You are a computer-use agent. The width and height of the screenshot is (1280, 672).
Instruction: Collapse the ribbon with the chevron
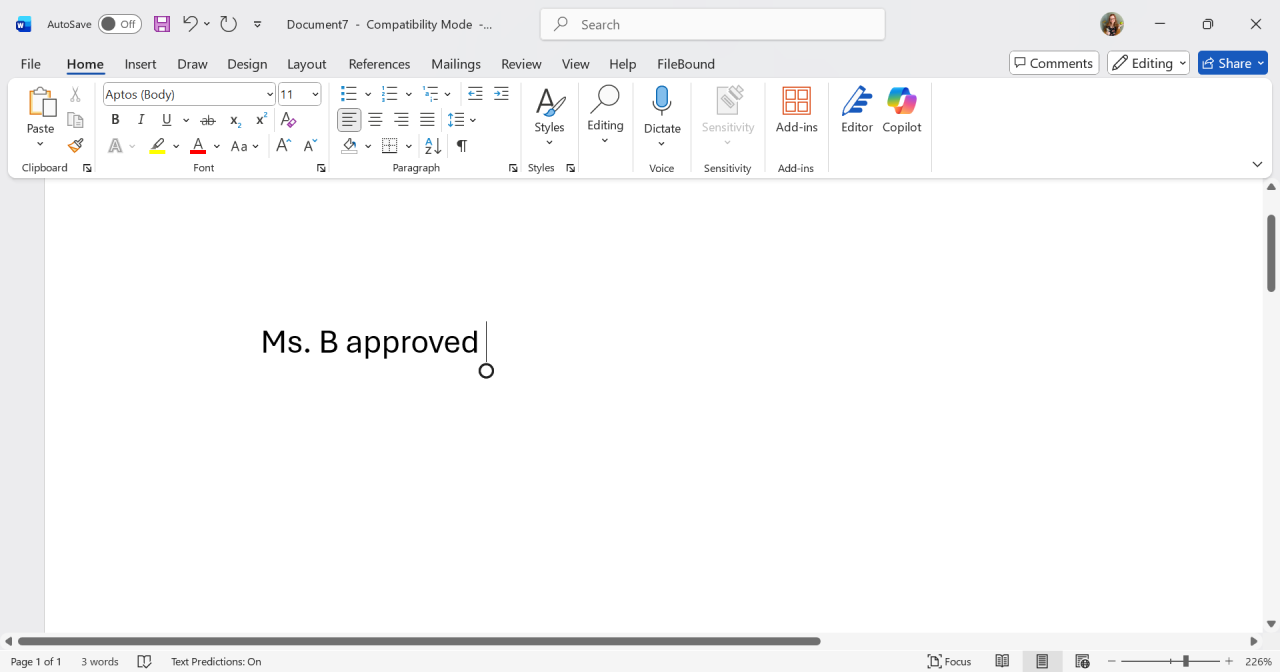1257,164
